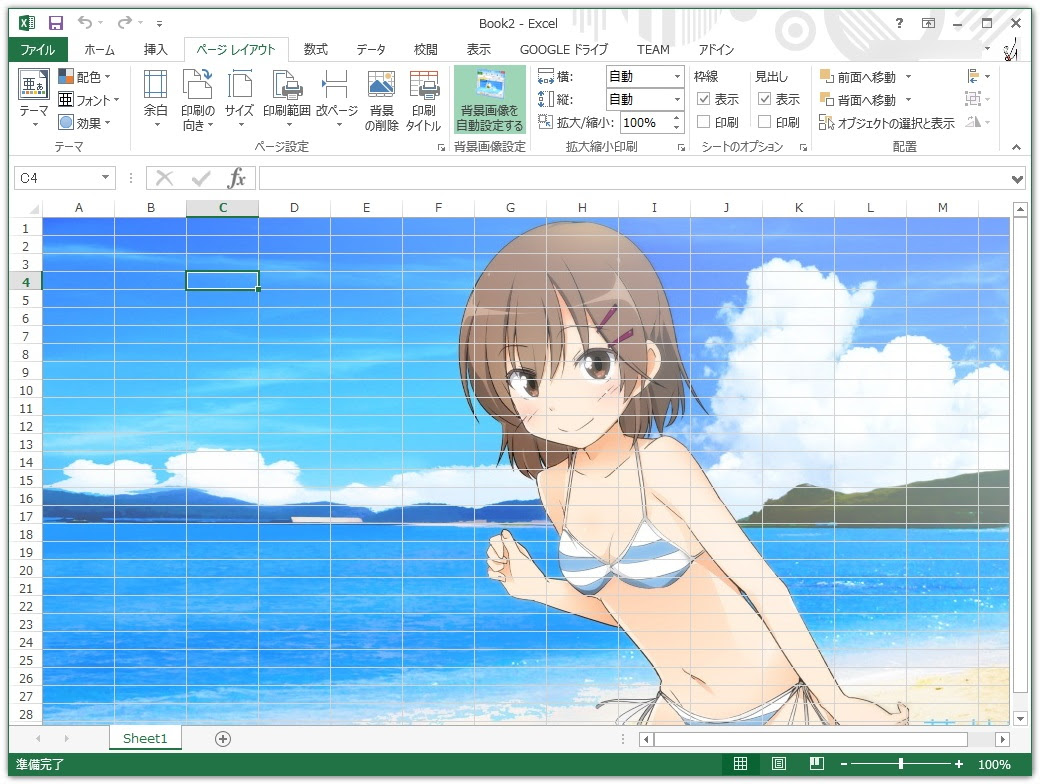Open 印刷範囲 (Print Area) menu
Viewport: 1040px width, 784px height.
[287, 98]
